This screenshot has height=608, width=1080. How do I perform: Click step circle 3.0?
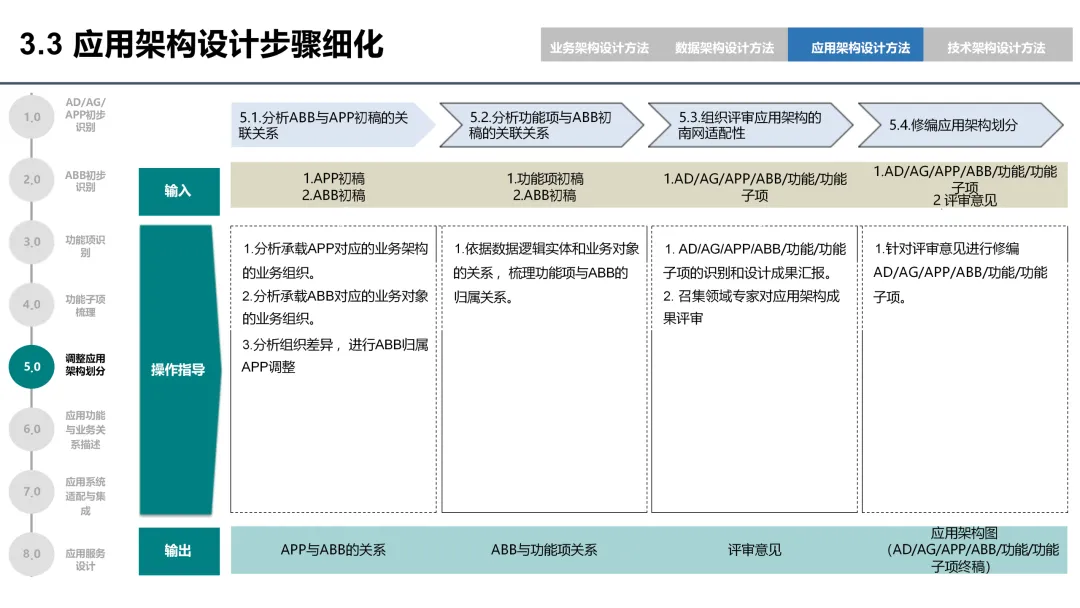(x=32, y=242)
